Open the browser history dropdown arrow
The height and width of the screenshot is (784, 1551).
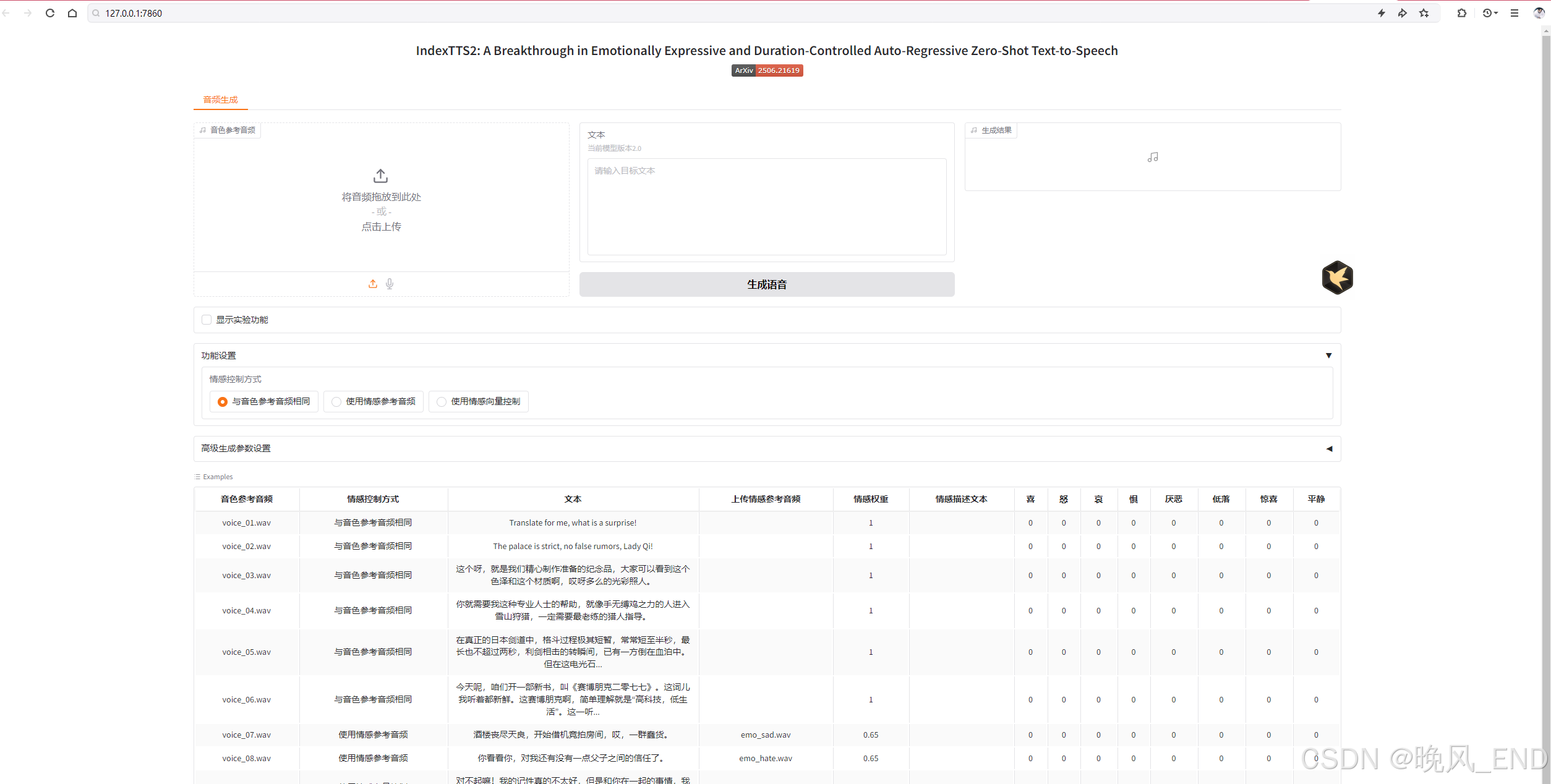point(1496,13)
